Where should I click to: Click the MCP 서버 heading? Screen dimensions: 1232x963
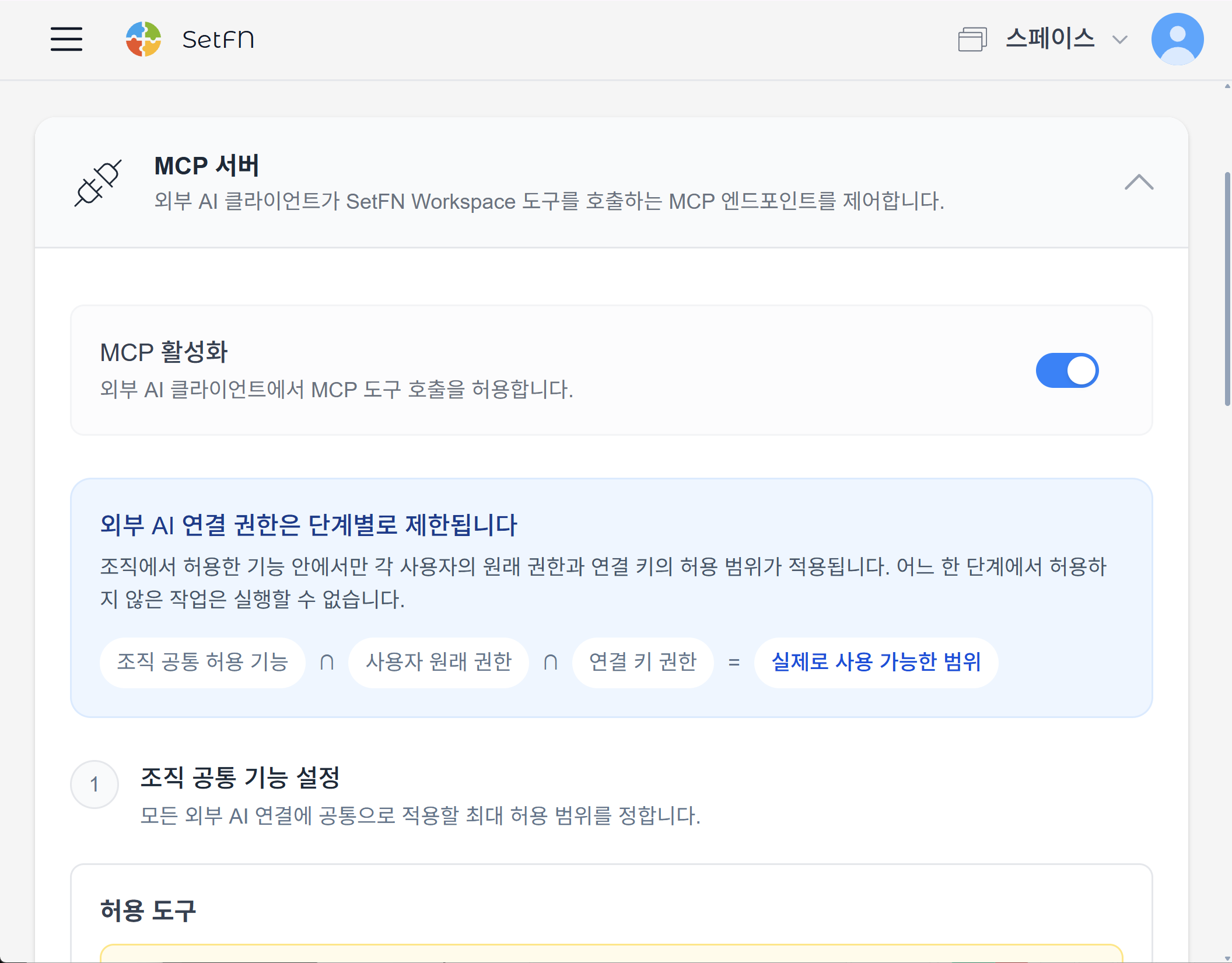pyautogui.click(x=206, y=166)
